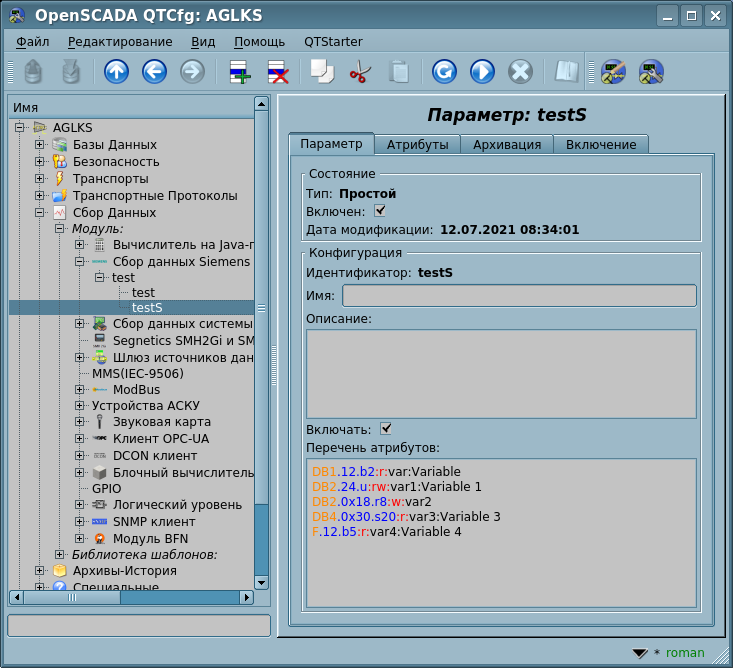Image resolution: width=733 pixels, height=668 pixels.
Task: Expand the "ModBus" module node
Action: pyautogui.click(x=80, y=389)
